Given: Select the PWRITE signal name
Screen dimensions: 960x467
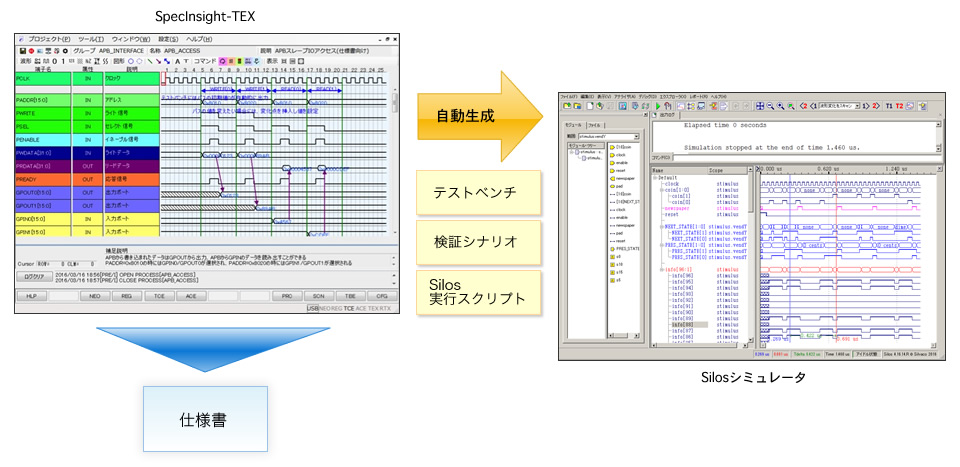Looking at the screenshot, I should point(43,113).
